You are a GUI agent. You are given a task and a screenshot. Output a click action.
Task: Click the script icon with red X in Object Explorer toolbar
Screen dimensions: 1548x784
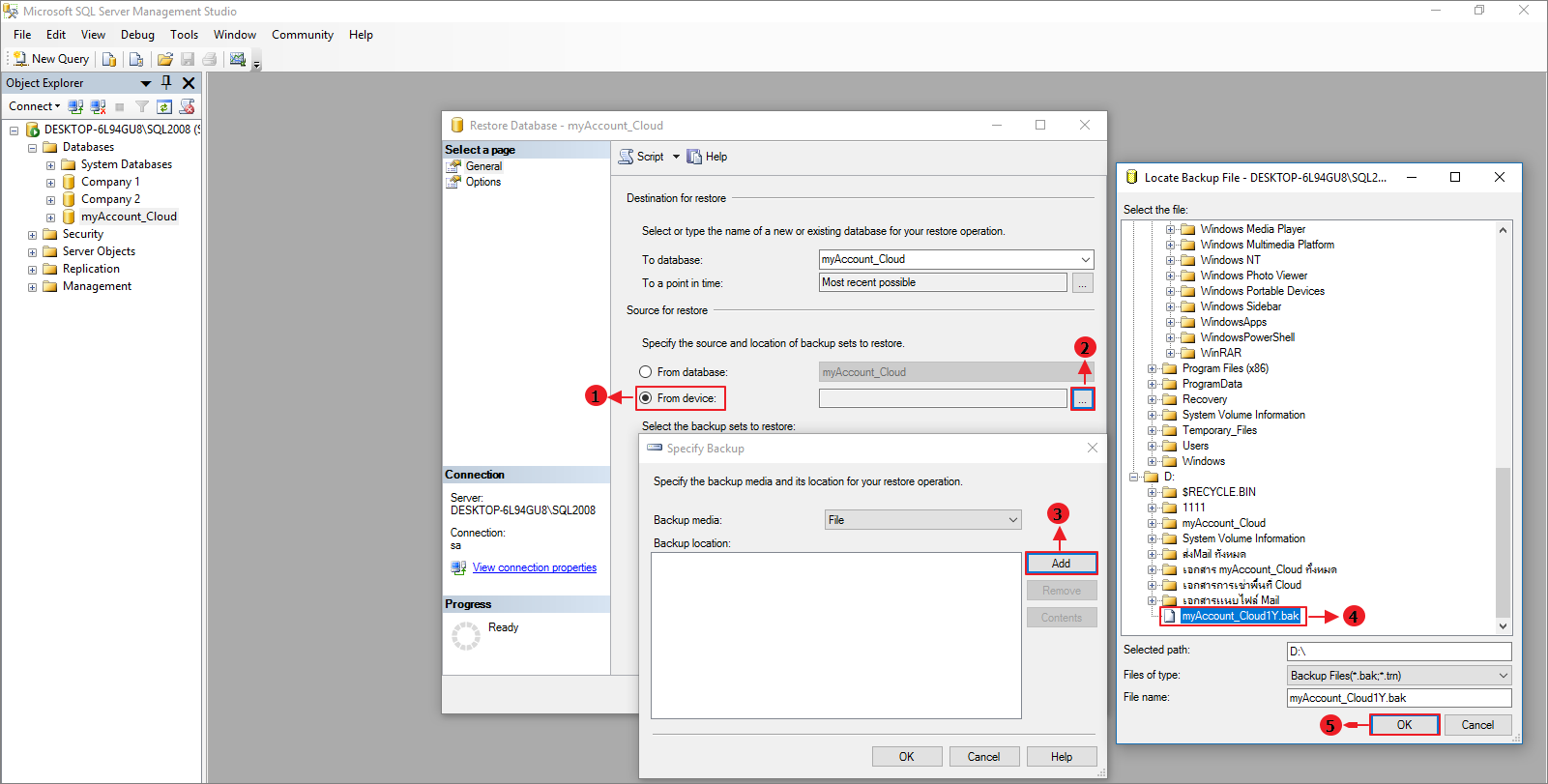click(x=187, y=106)
